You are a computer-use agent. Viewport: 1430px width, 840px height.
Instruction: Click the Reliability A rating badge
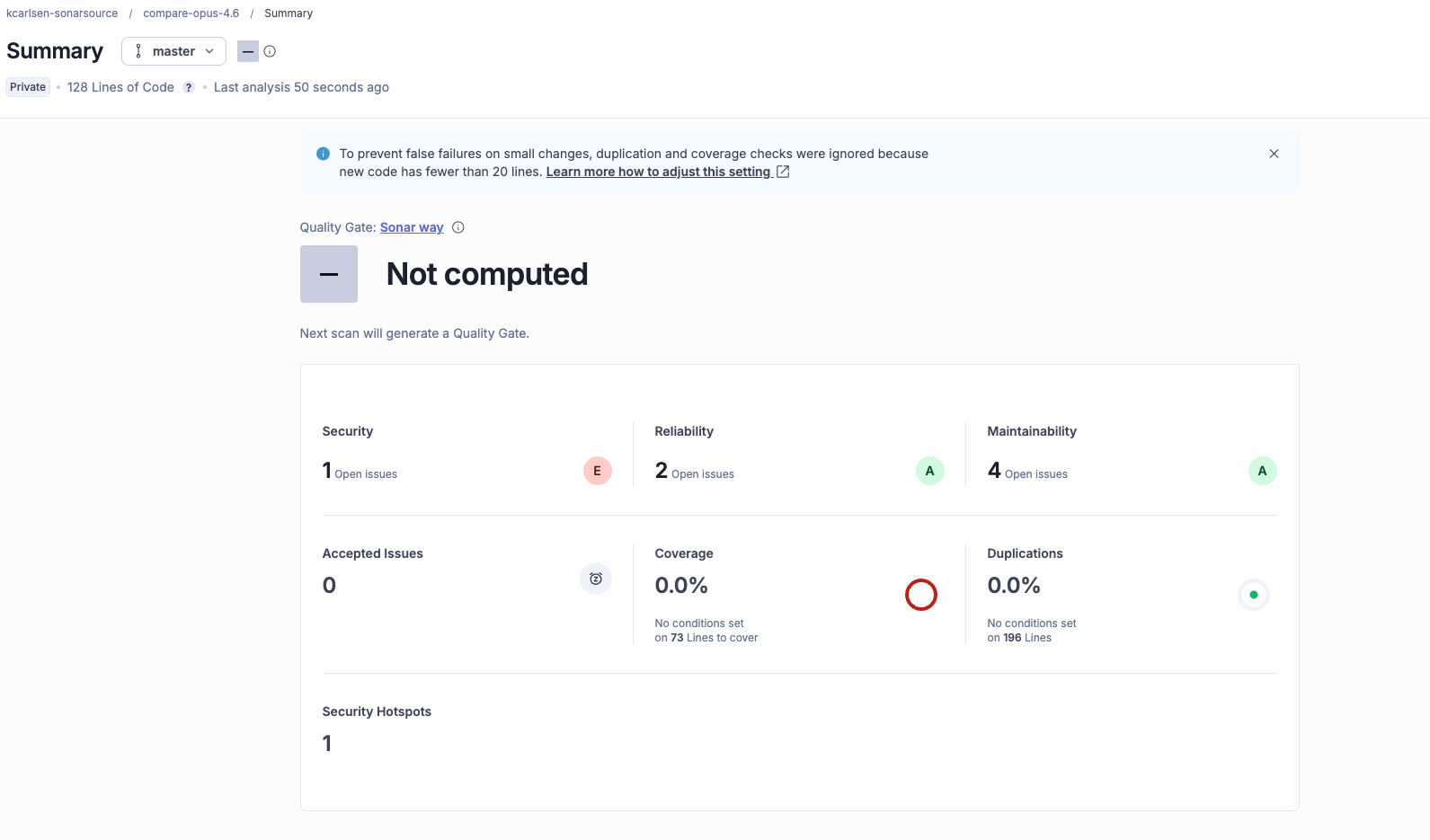pyautogui.click(x=929, y=471)
